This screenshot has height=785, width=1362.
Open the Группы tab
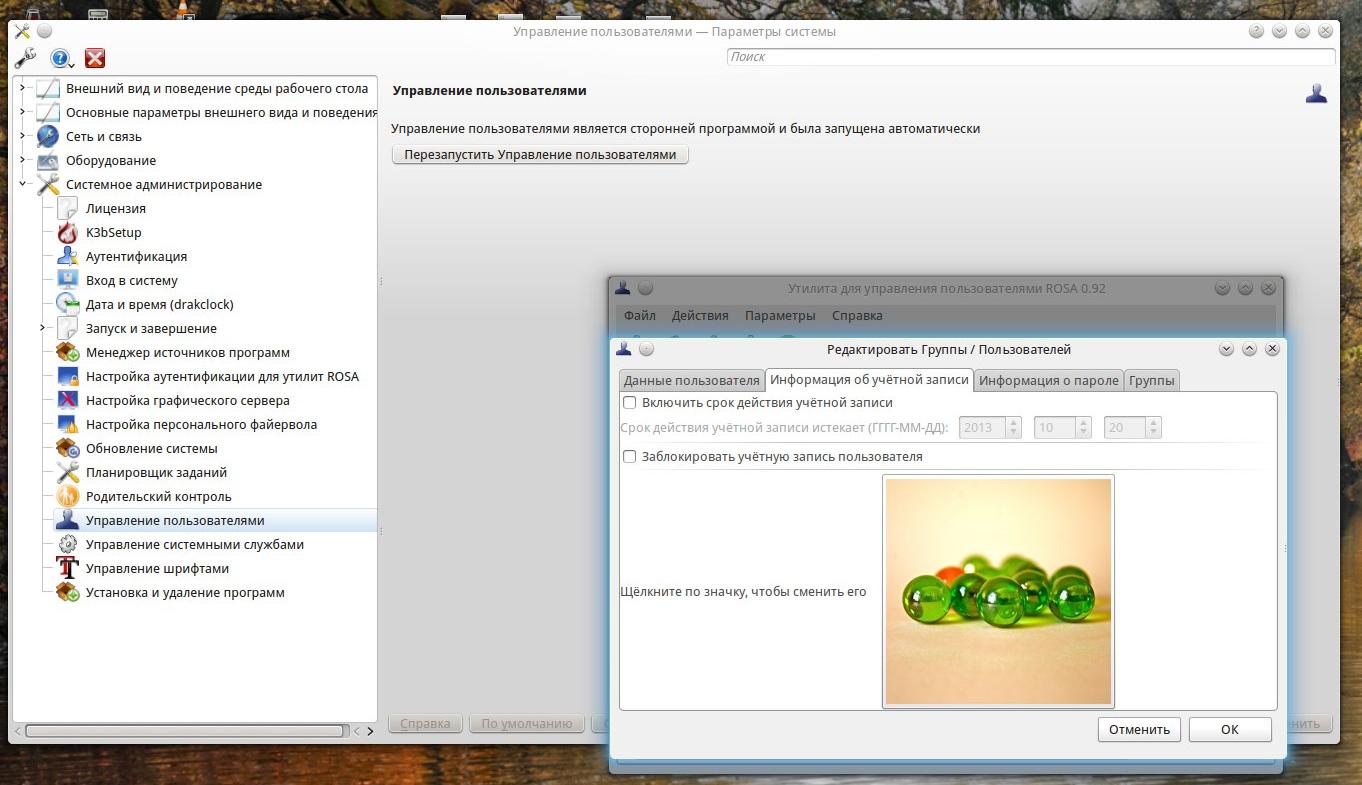pos(1152,381)
